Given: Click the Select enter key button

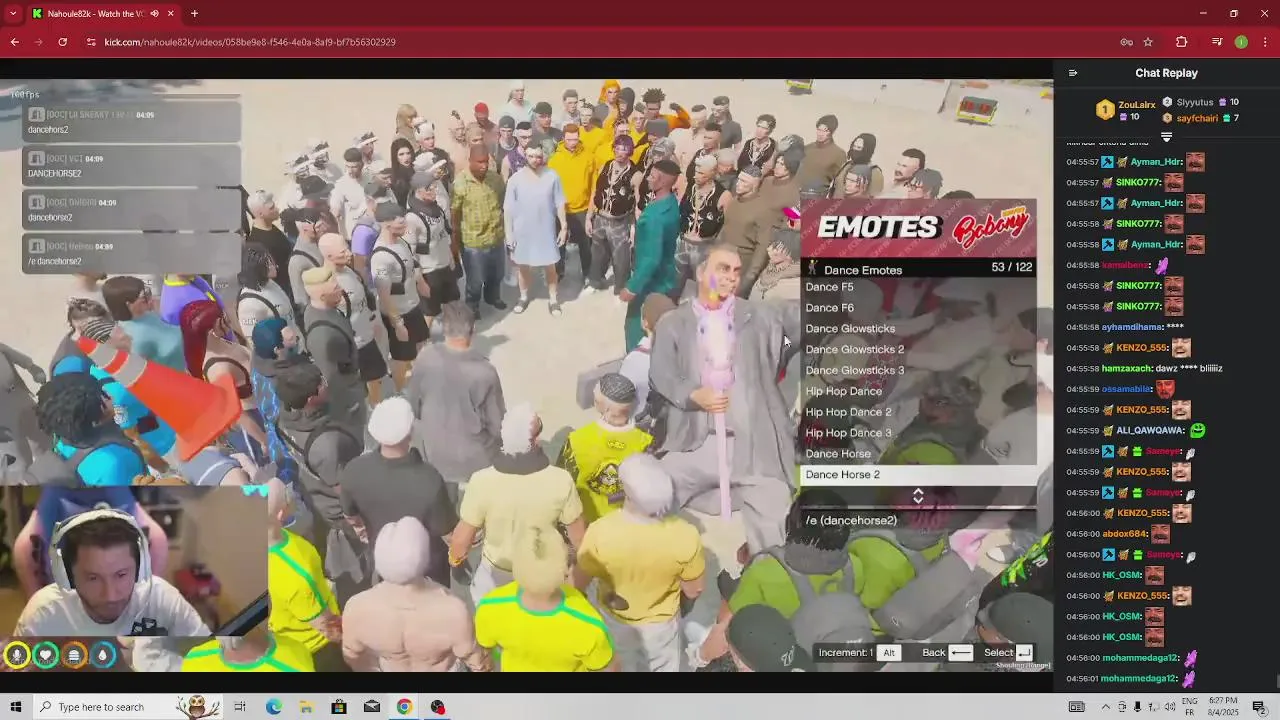Looking at the screenshot, I should (1023, 653).
